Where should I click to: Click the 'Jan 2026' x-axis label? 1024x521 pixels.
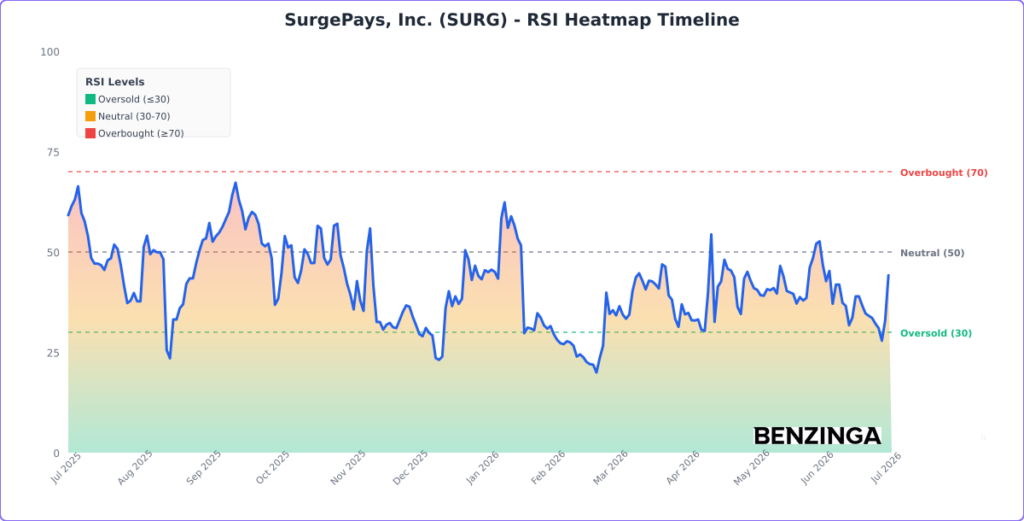pos(483,467)
